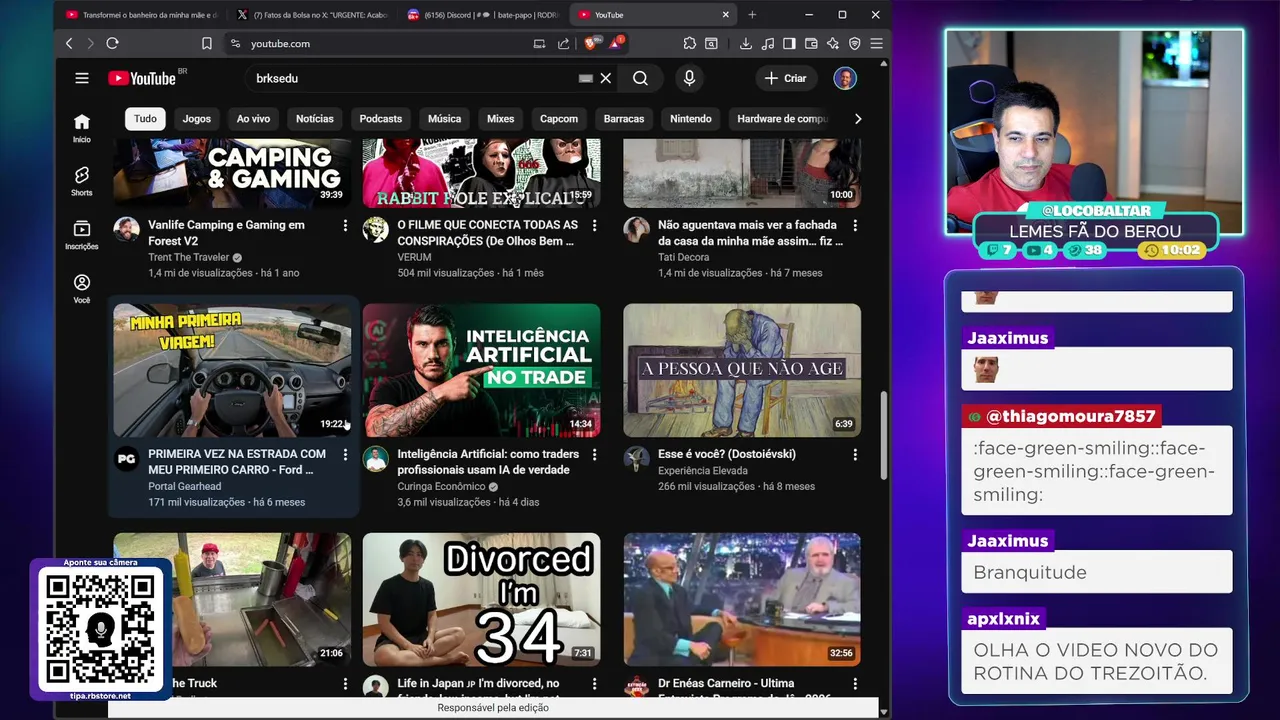Open the Brave Wallet icon
Screen dimensions: 1280x720
(811, 44)
